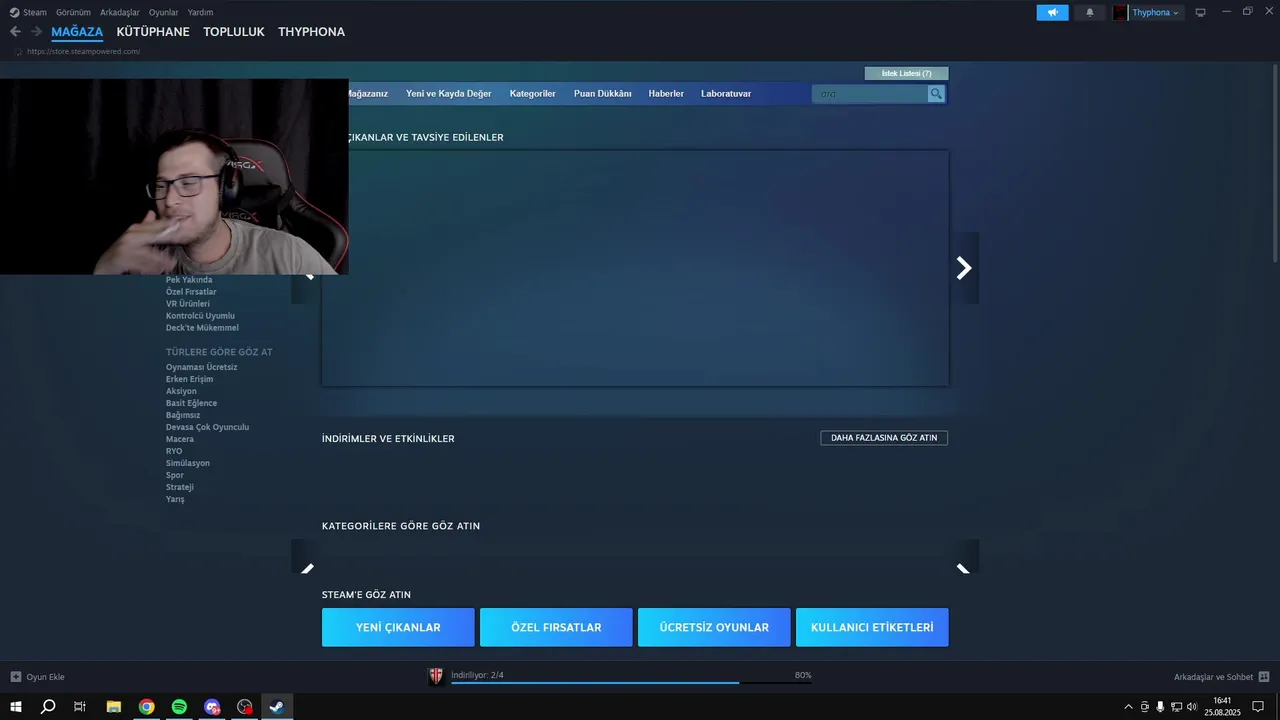This screenshot has width=1280, height=720.
Task: Open the notifications bell
Action: pos(1090,12)
